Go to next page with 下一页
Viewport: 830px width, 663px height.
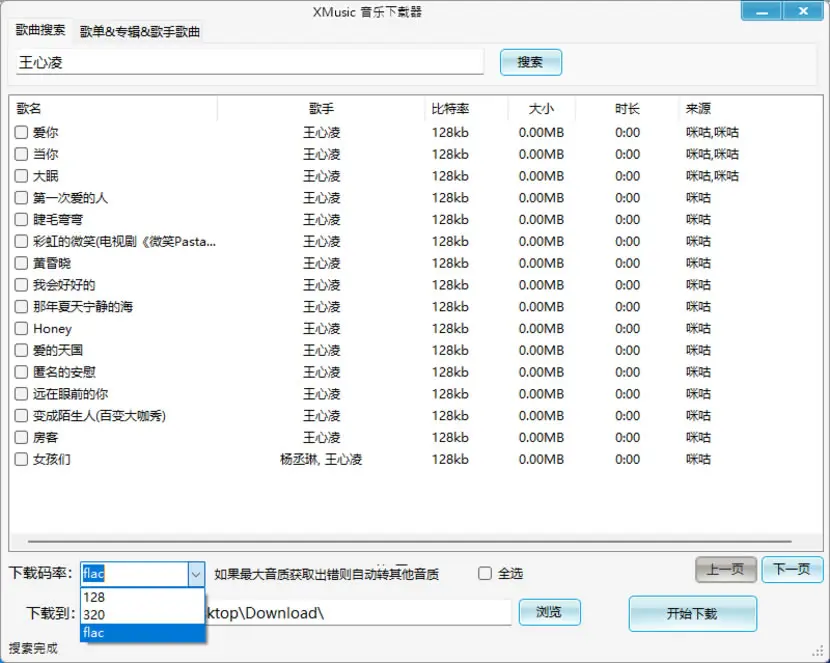[792, 569]
